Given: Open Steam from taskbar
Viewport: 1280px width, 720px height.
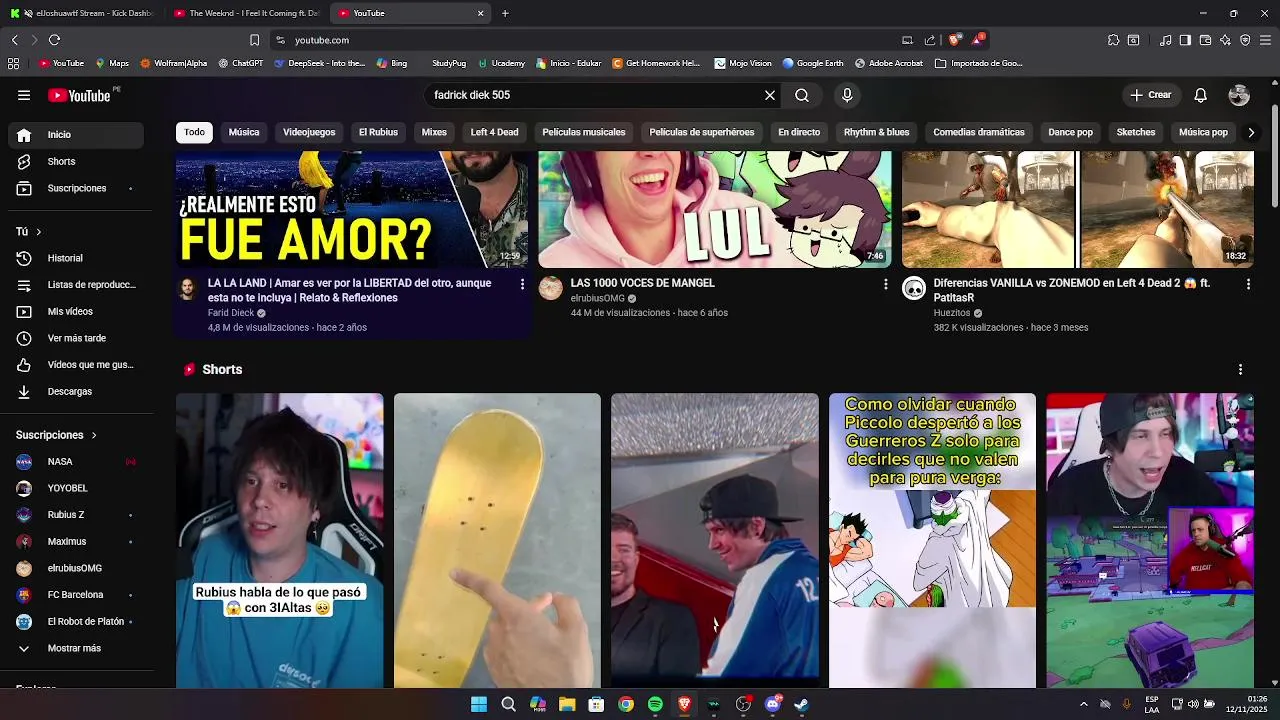Looking at the screenshot, I should [801, 704].
